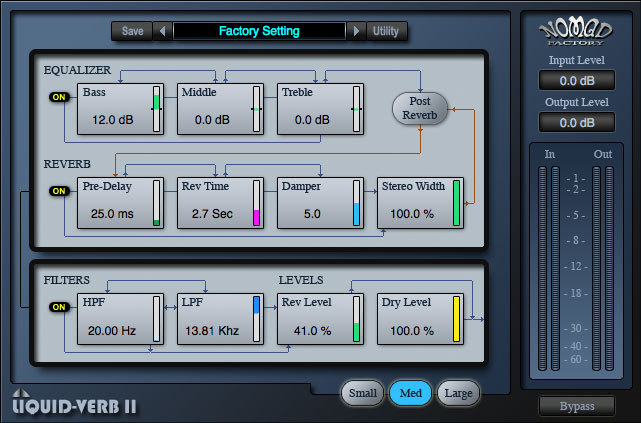Click the Out level meter
The height and width of the screenshot is (423, 641).
tap(603, 268)
